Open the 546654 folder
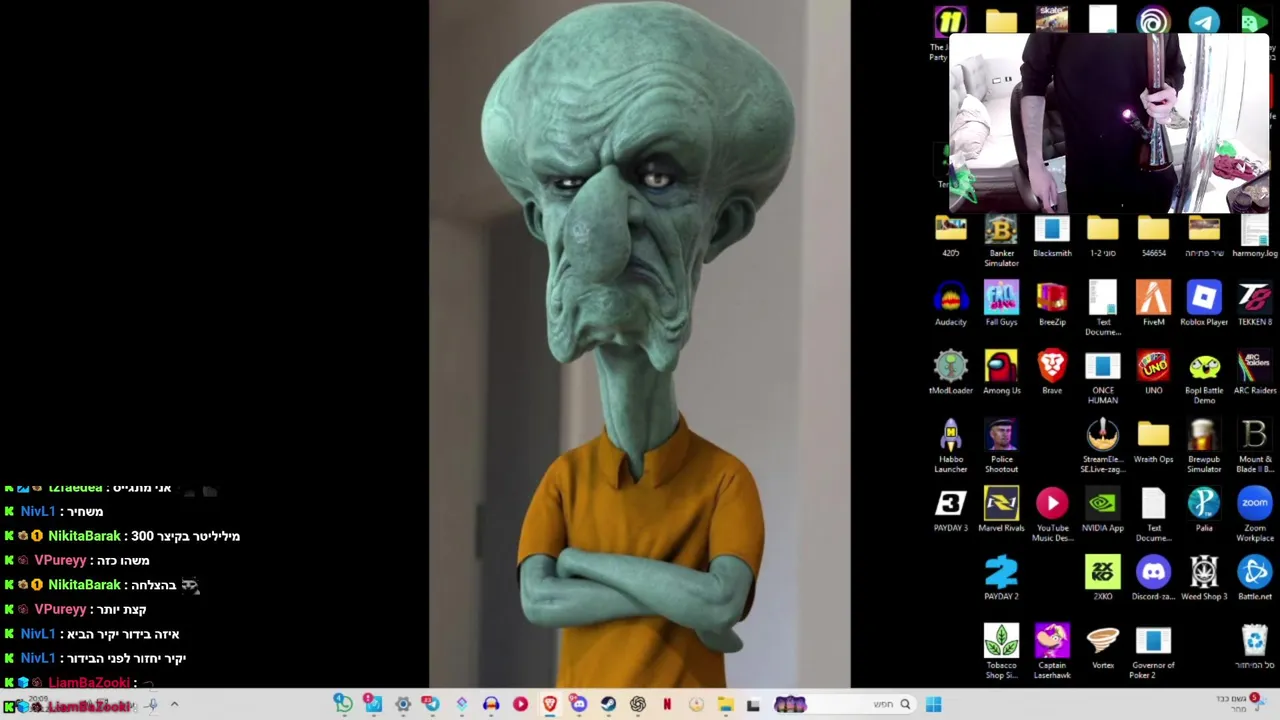The width and height of the screenshot is (1280, 720). tap(1153, 237)
